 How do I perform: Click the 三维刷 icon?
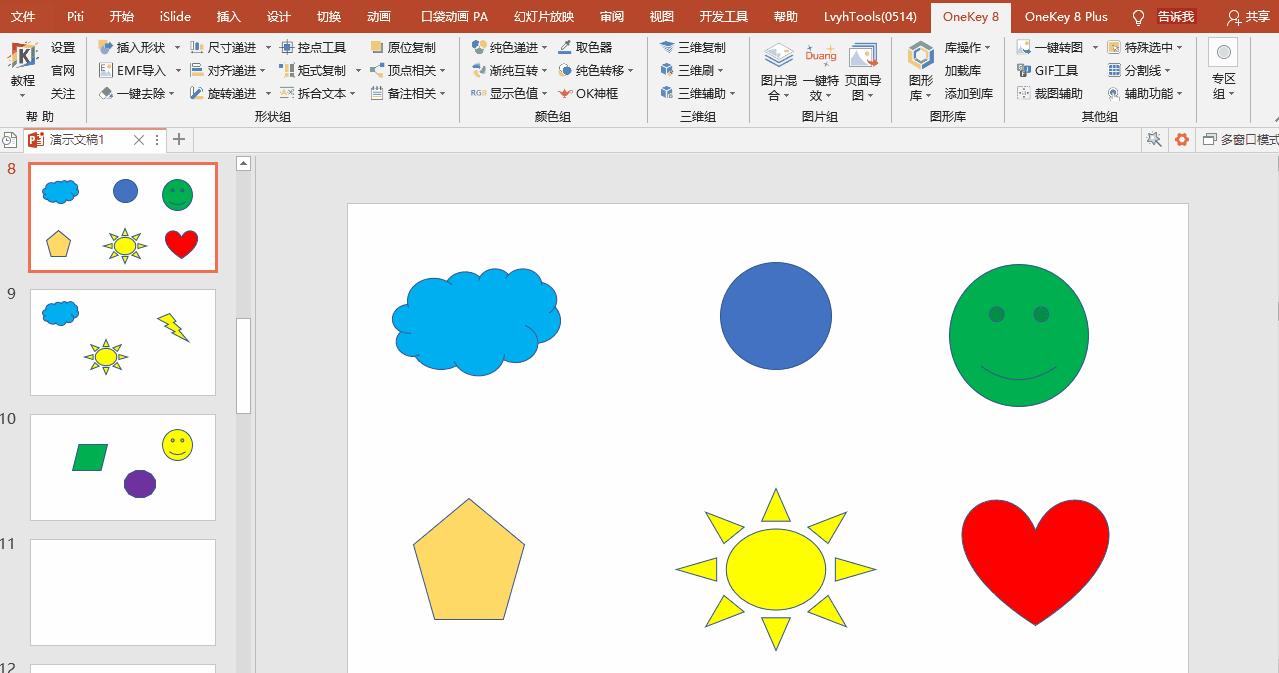click(667, 70)
